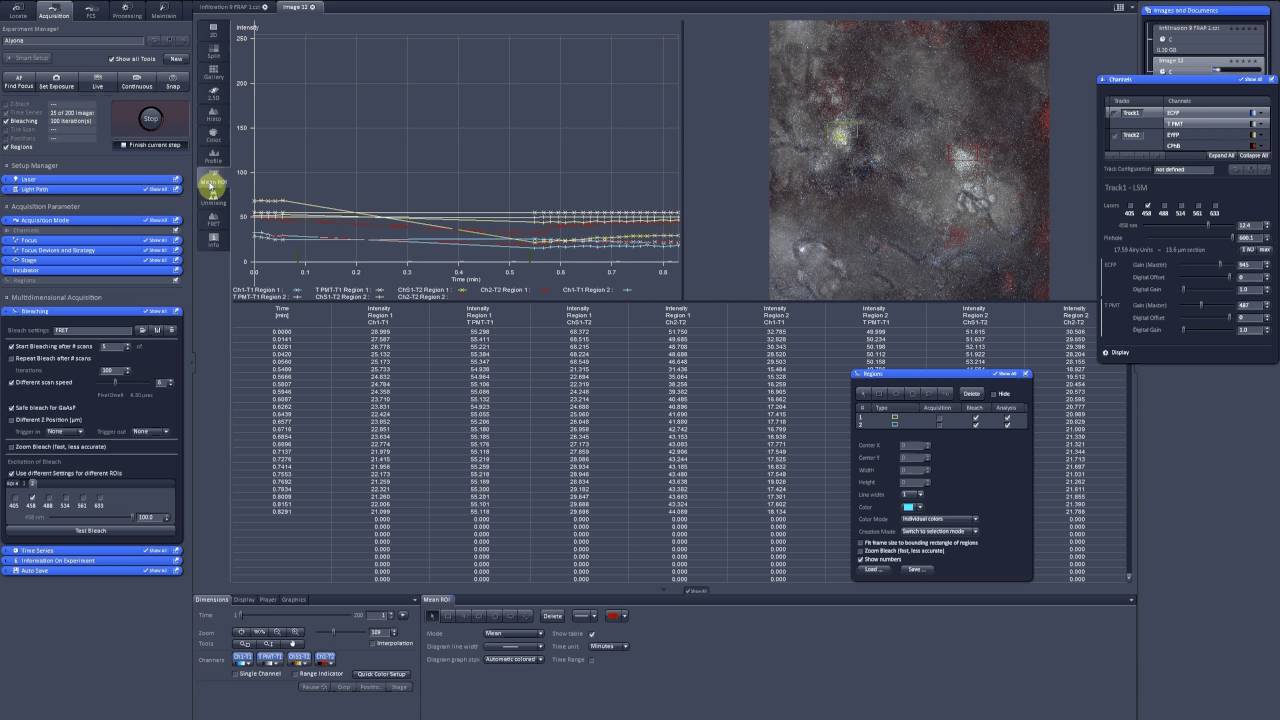The width and height of the screenshot is (1280, 720).
Task: Enable Repeat Bleach after # scans
Action: coord(10,358)
